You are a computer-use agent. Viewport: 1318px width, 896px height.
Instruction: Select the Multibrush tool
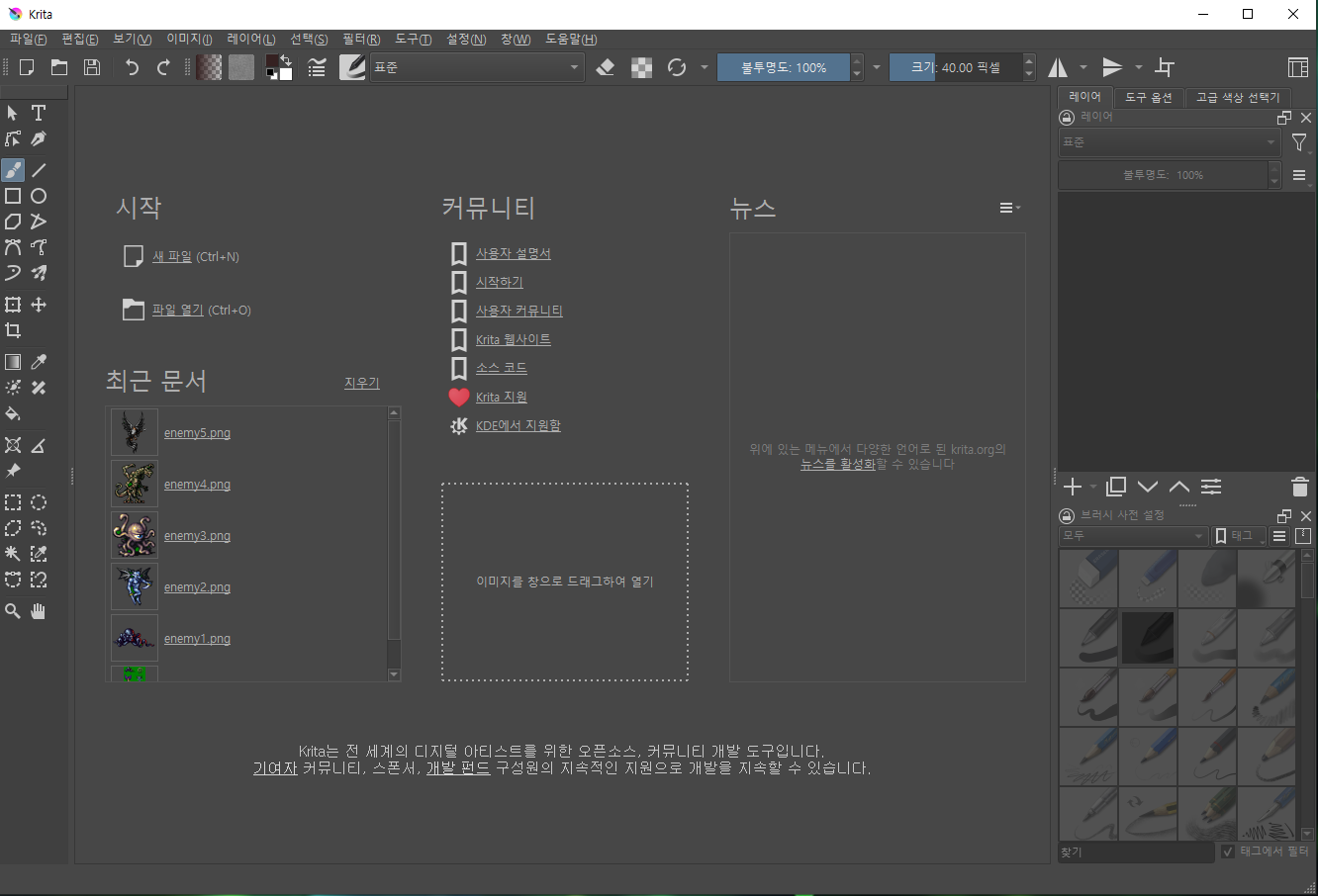click(39, 273)
